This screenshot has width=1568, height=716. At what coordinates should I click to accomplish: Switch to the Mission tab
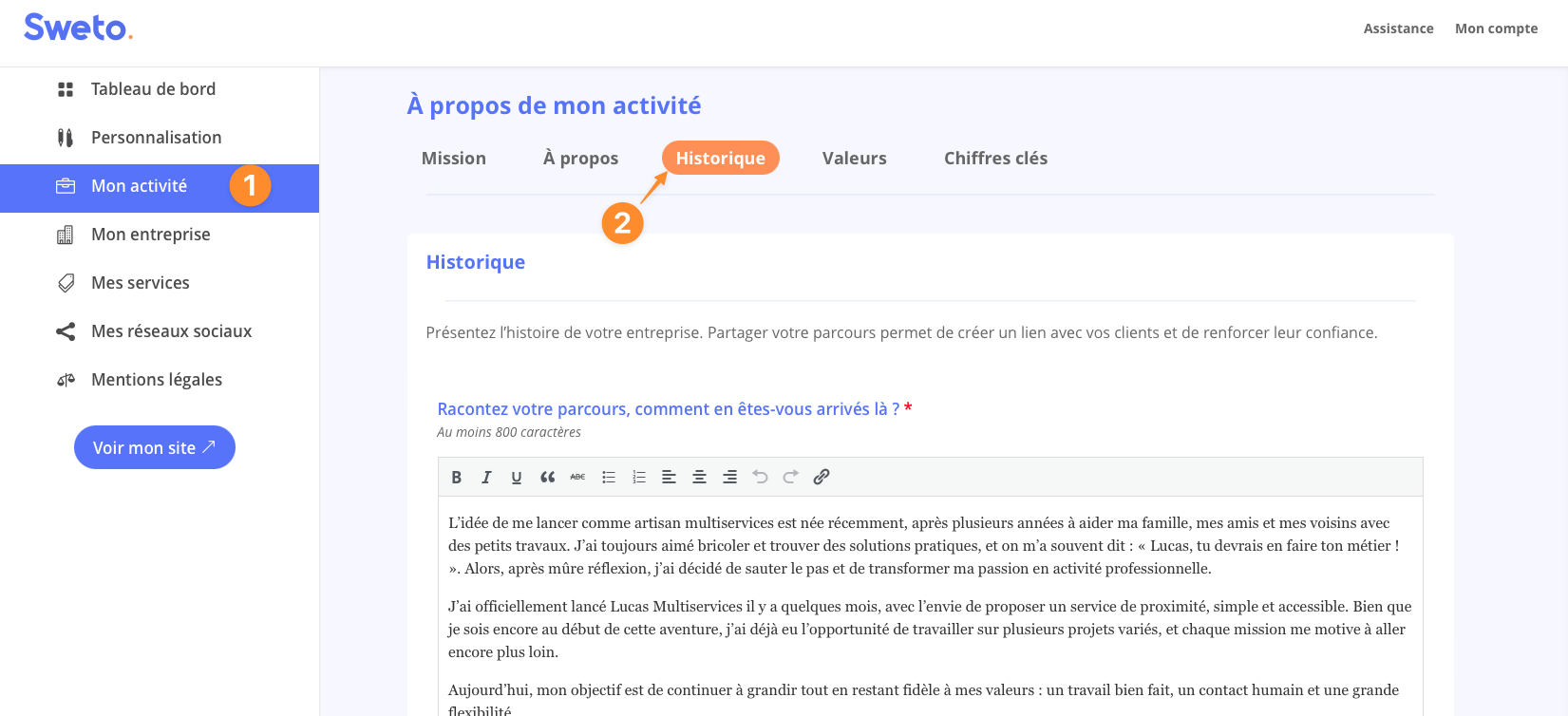point(454,159)
